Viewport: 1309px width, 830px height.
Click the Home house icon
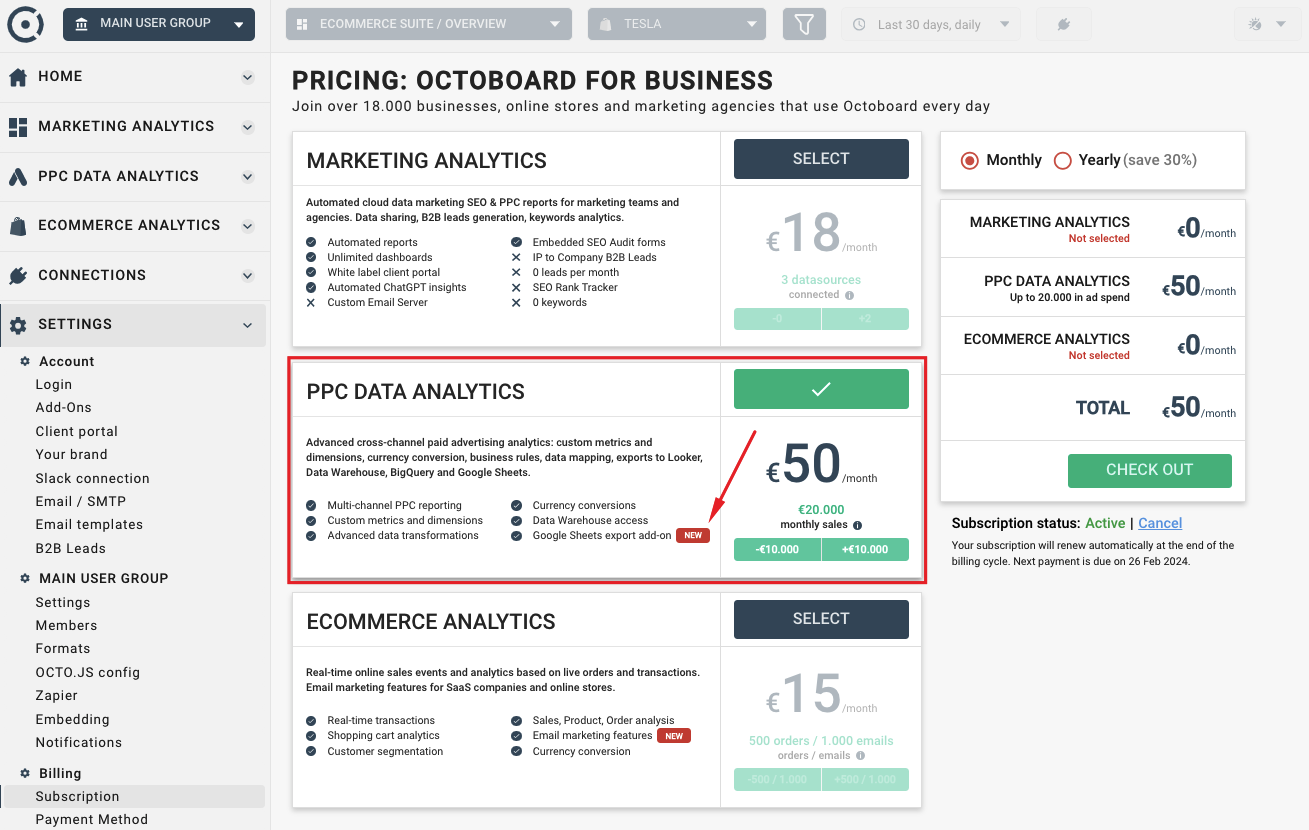tap(17, 77)
